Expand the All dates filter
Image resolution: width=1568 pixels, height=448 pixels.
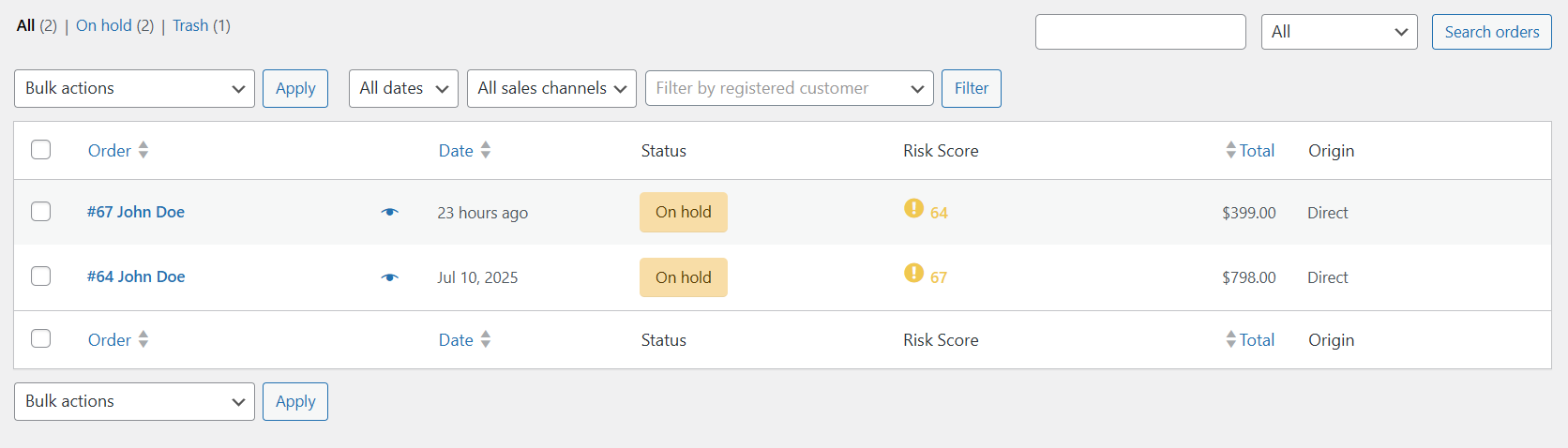click(x=403, y=88)
